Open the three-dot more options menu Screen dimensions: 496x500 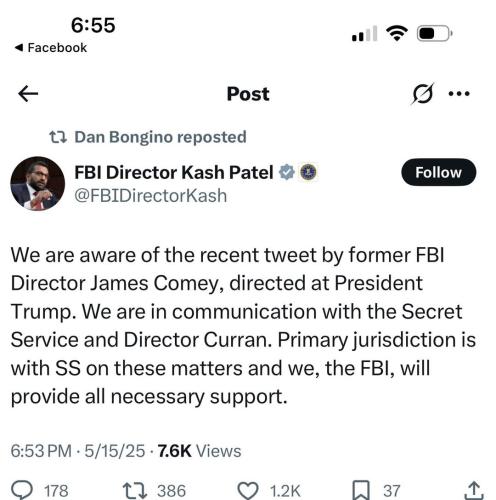[x=459, y=94]
